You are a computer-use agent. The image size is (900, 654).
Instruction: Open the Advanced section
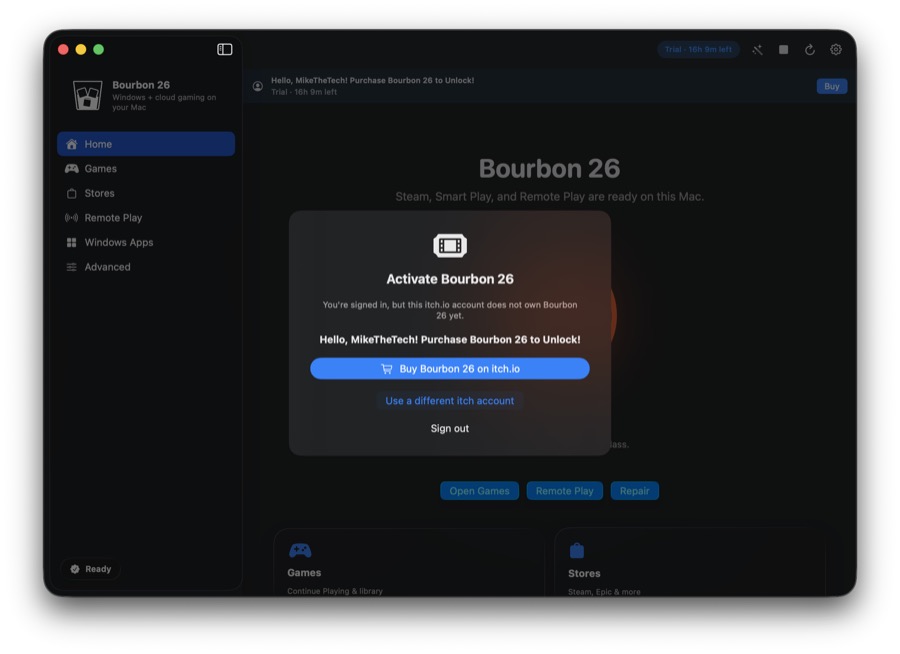coord(146,267)
